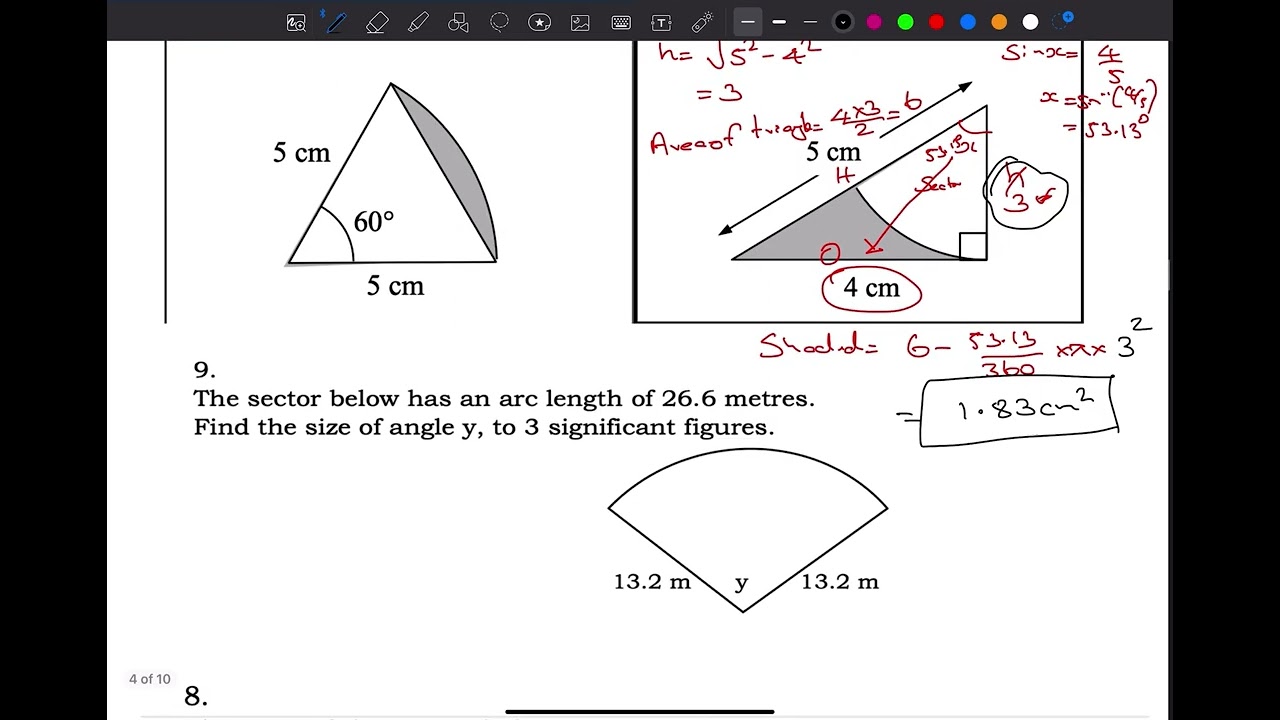Image resolution: width=1280 pixels, height=720 pixels.
Task: Select the lasso selection tool
Action: tap(499, 22)
